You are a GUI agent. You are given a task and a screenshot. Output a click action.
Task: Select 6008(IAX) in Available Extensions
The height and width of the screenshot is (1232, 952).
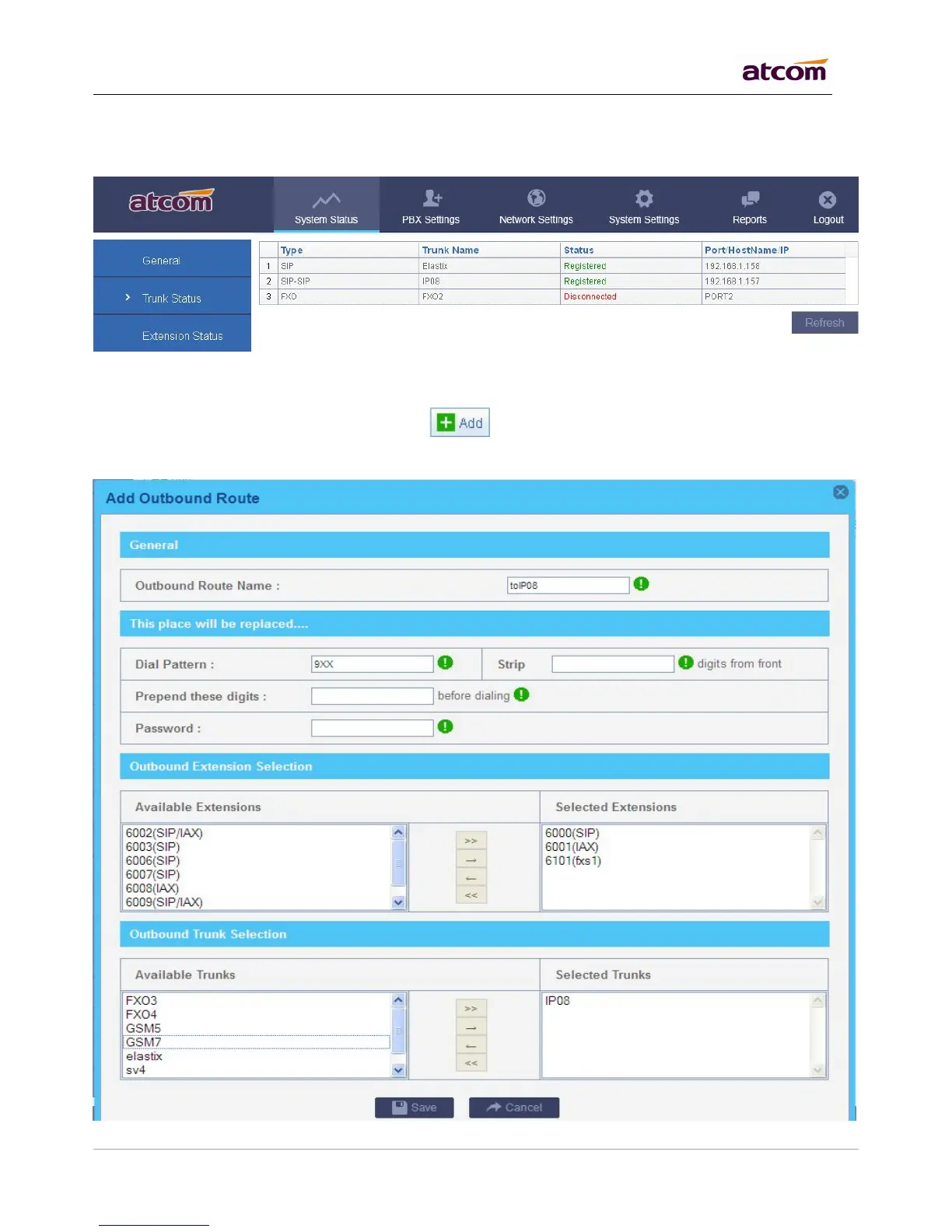152,889
